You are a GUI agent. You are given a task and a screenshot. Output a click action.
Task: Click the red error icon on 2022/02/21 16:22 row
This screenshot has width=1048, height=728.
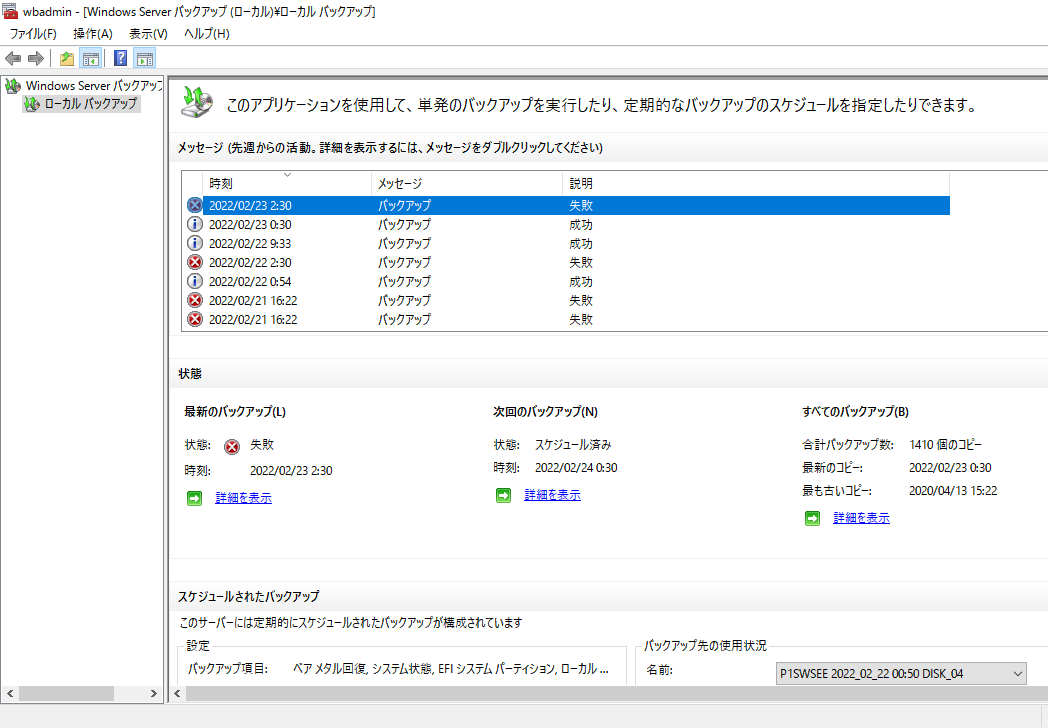coord(194,300)
